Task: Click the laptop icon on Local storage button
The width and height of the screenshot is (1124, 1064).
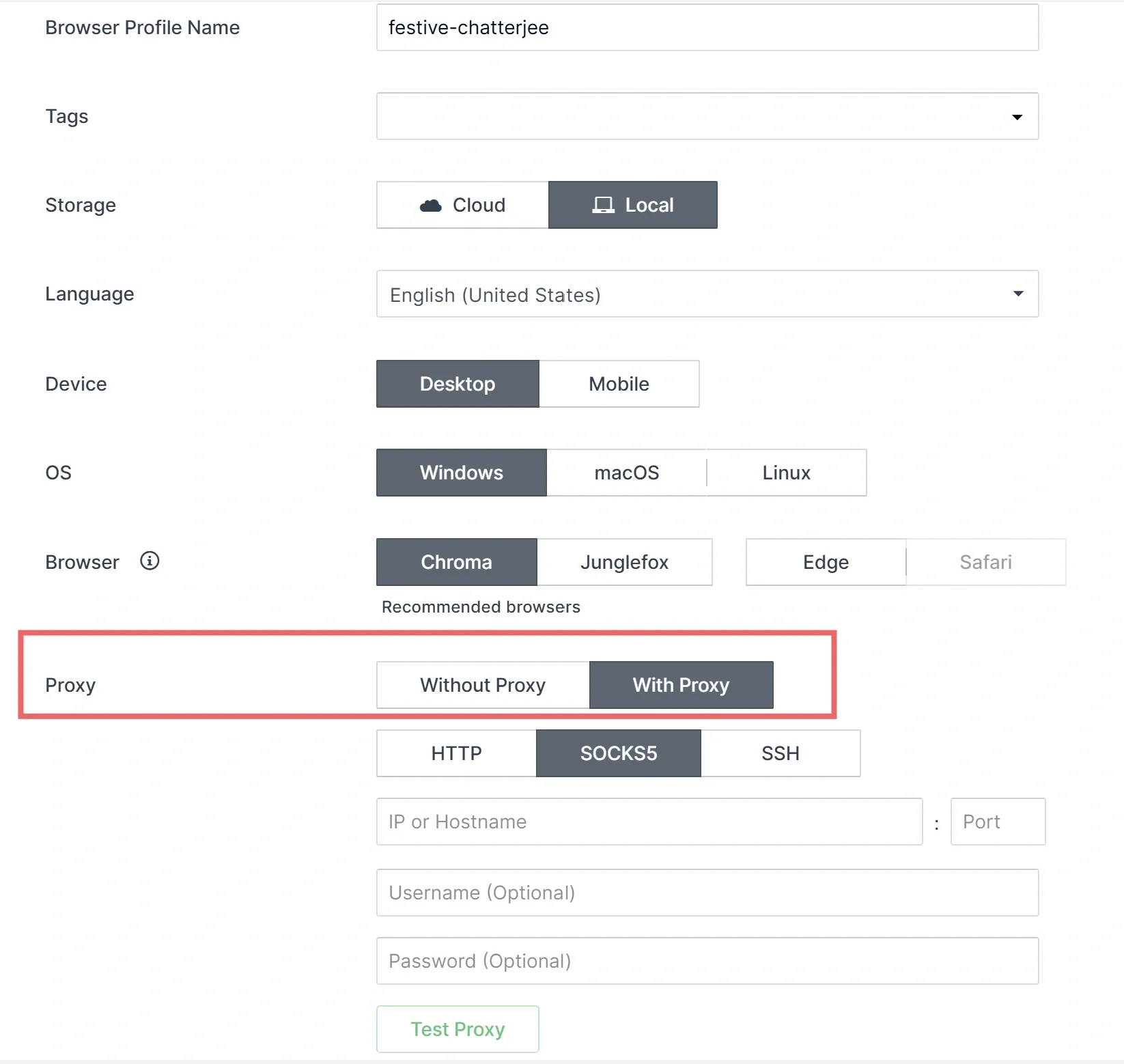Action: pyautogui.click(x=604, y=204)
